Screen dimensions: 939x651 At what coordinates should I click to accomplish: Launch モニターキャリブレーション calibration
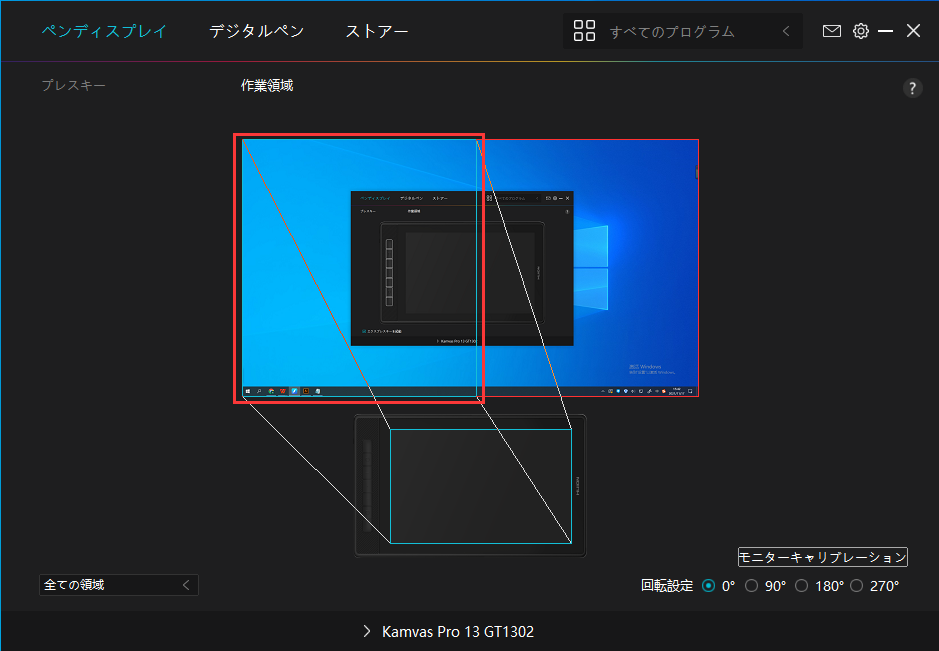pos(821,557)
